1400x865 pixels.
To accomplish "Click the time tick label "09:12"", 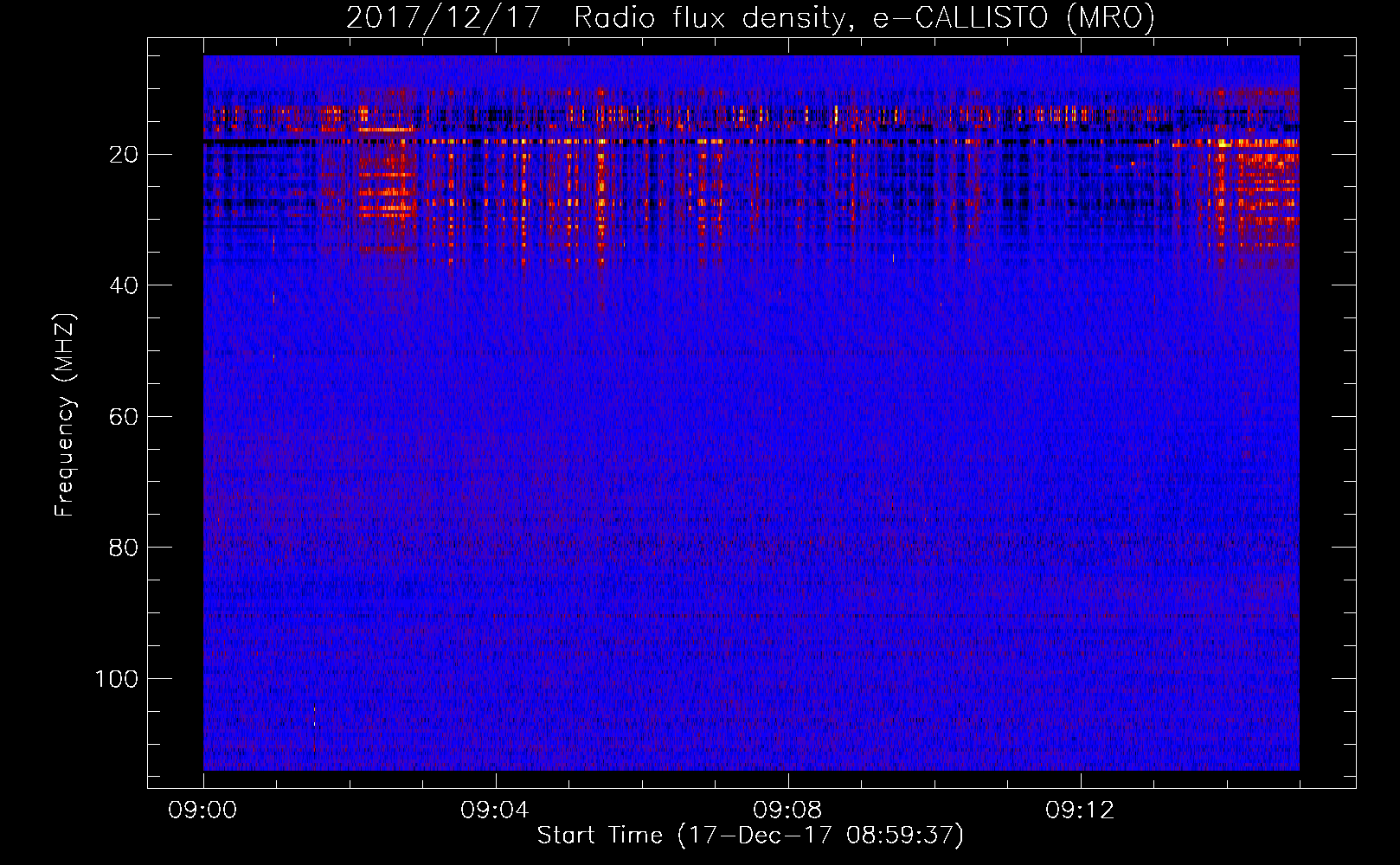I will [1081, 811].
